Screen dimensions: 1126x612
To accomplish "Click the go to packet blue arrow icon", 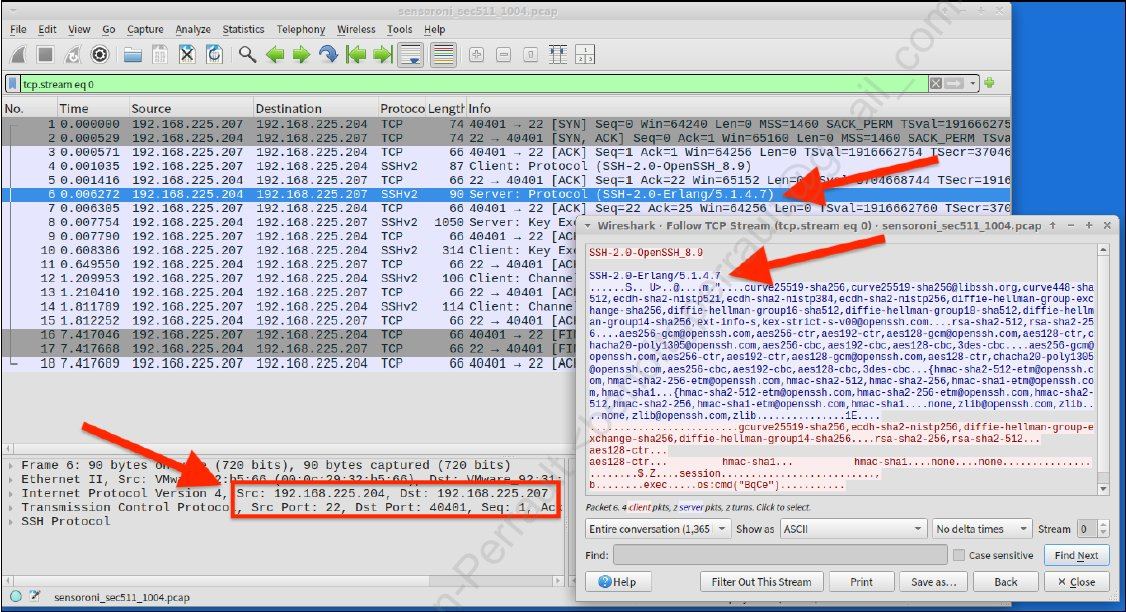I will tap(329, 55).
